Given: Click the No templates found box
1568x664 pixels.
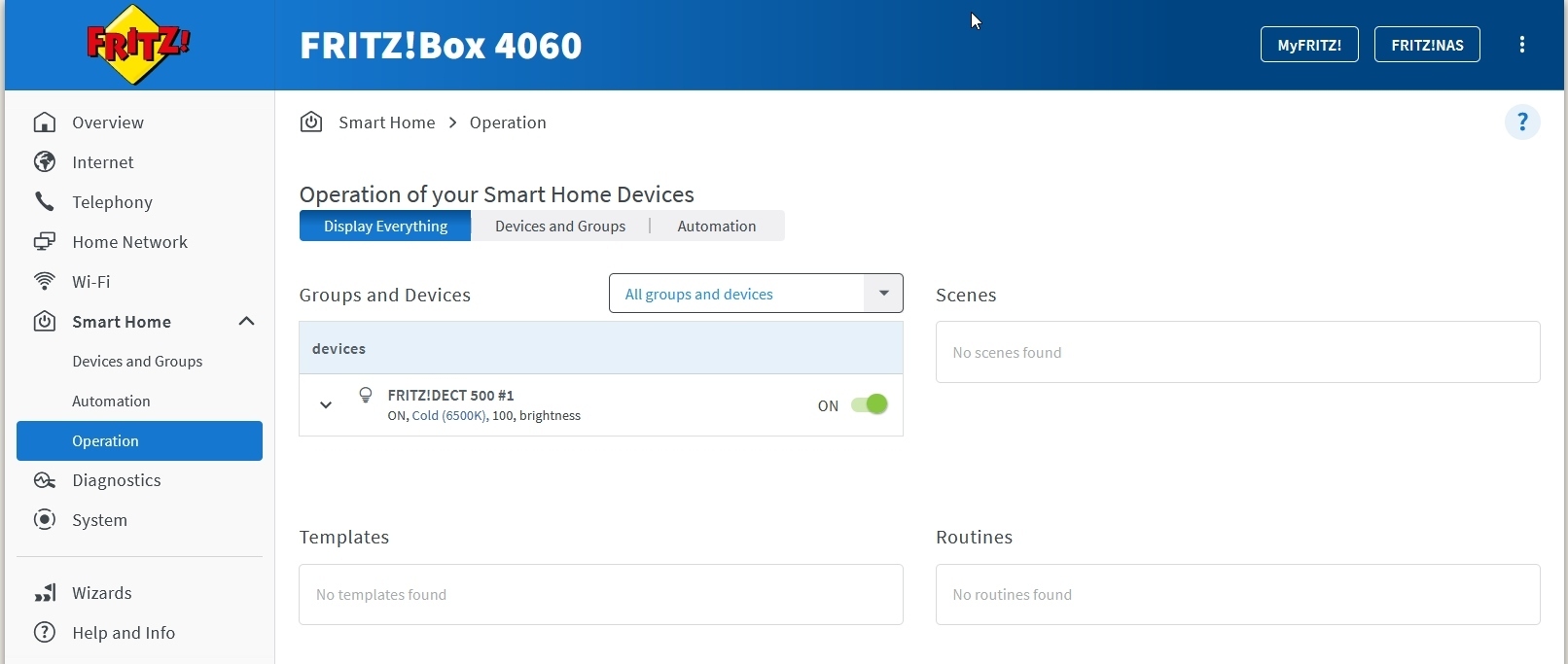Looking at the screenshot, I should (601, 594).
